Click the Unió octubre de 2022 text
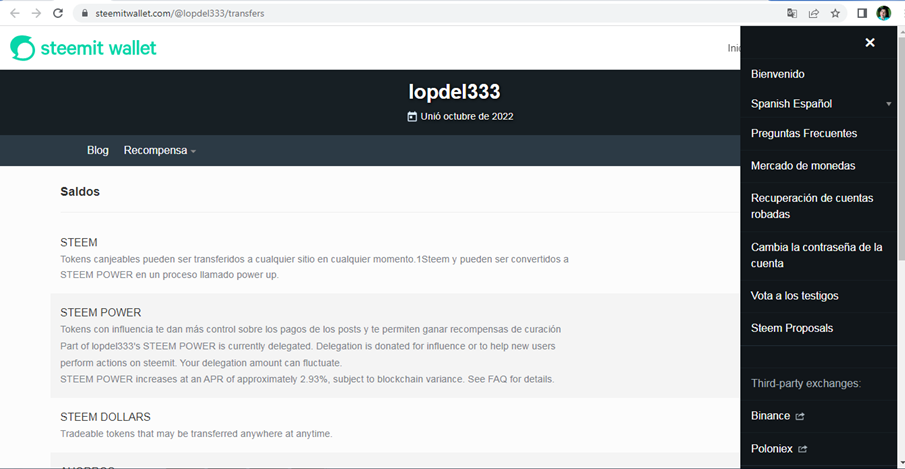The width and height of the screenshot is (905, 469). click(x=466, y=117)
